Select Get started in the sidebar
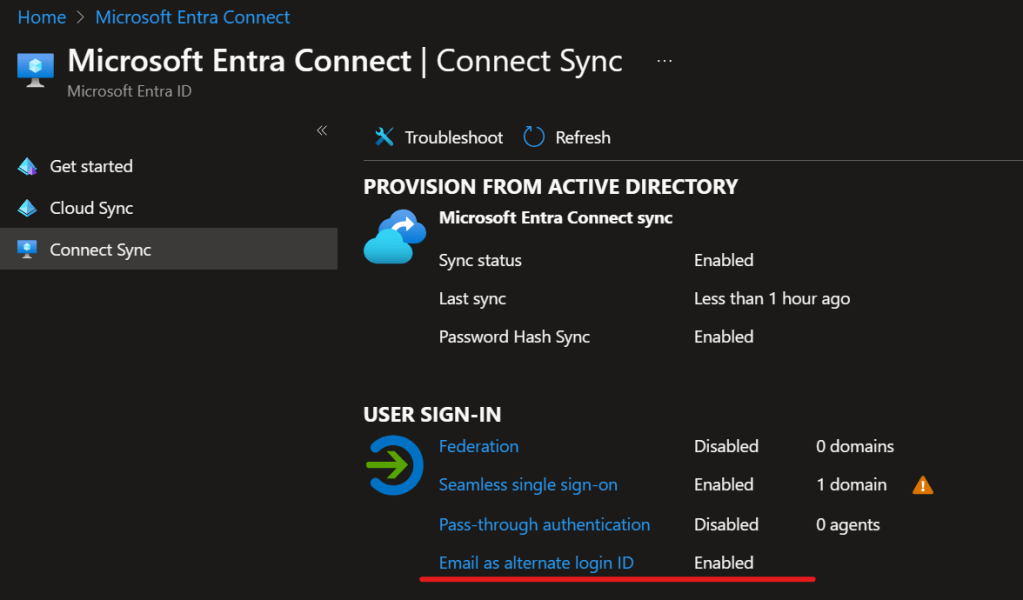 click(x=91, y=166)
